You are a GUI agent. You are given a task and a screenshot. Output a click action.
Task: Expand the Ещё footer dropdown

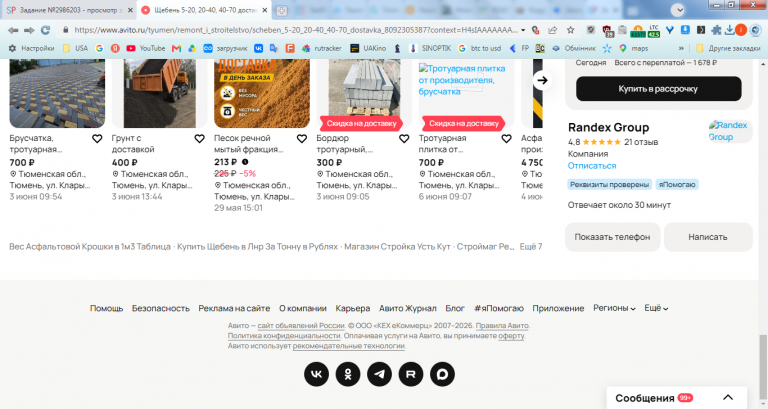(x=656, y=308)
